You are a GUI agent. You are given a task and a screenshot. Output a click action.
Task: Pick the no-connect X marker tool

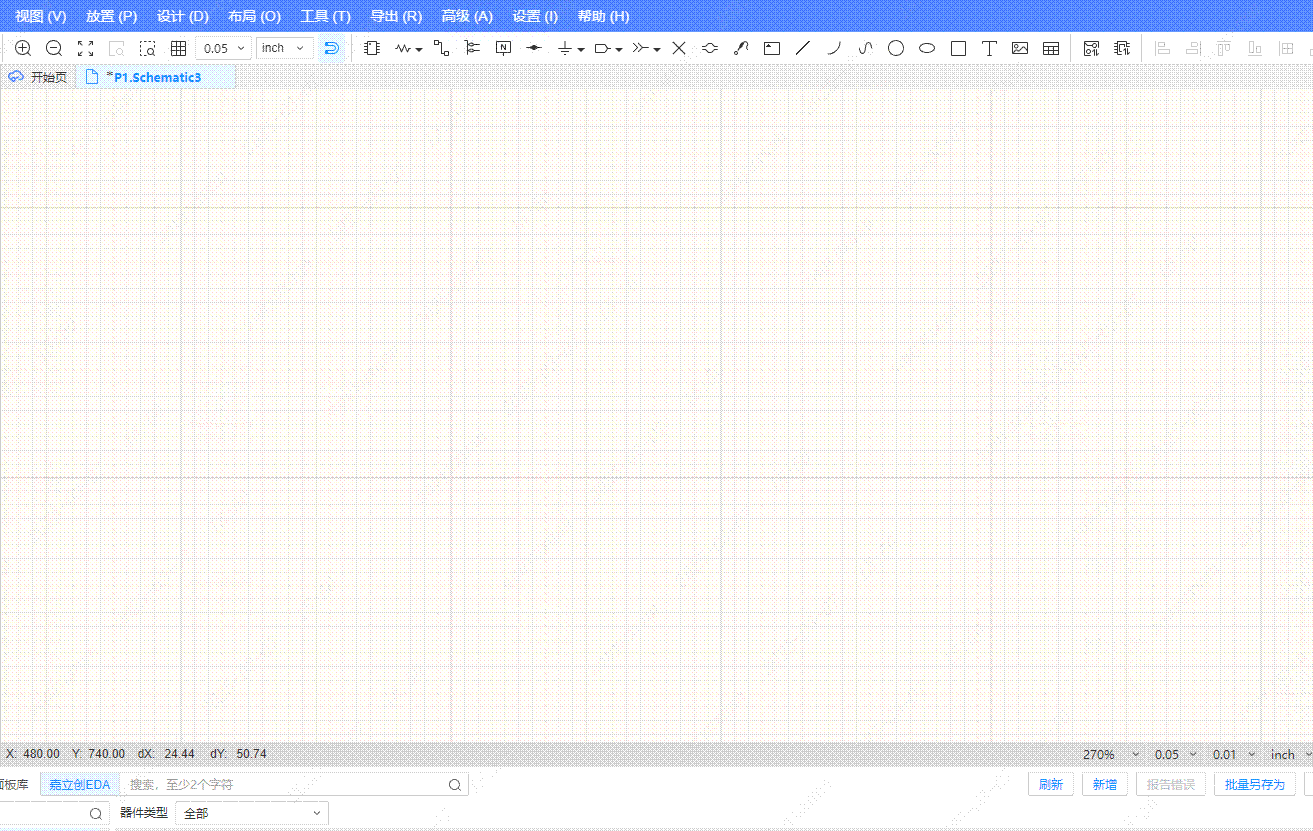[x=679, y=48]
